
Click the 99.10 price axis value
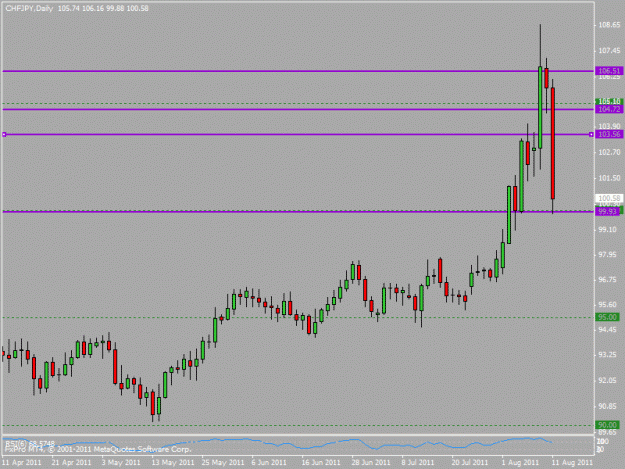click(609, 230)
